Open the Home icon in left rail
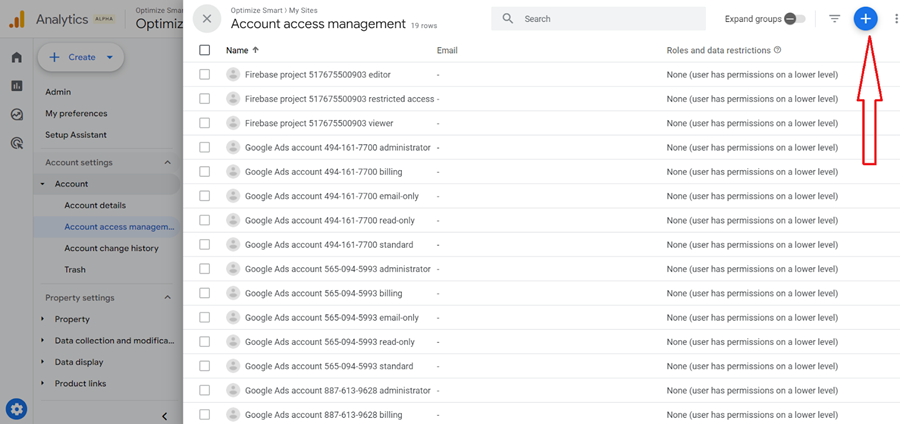 click(17, 57)
